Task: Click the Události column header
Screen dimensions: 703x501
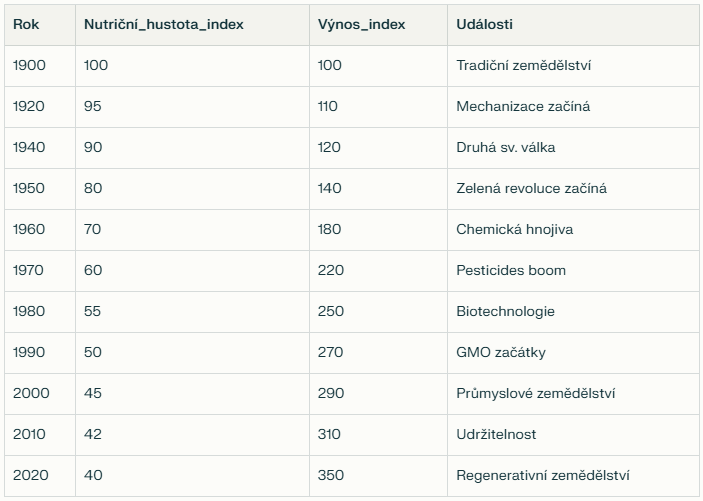Action: 573,25
